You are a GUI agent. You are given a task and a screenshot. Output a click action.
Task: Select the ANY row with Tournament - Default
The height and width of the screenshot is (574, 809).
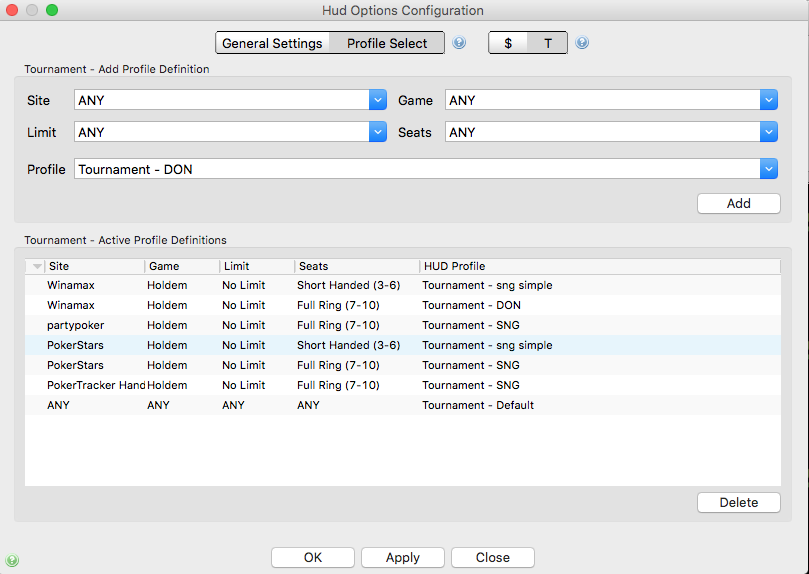tap(402, 405)
